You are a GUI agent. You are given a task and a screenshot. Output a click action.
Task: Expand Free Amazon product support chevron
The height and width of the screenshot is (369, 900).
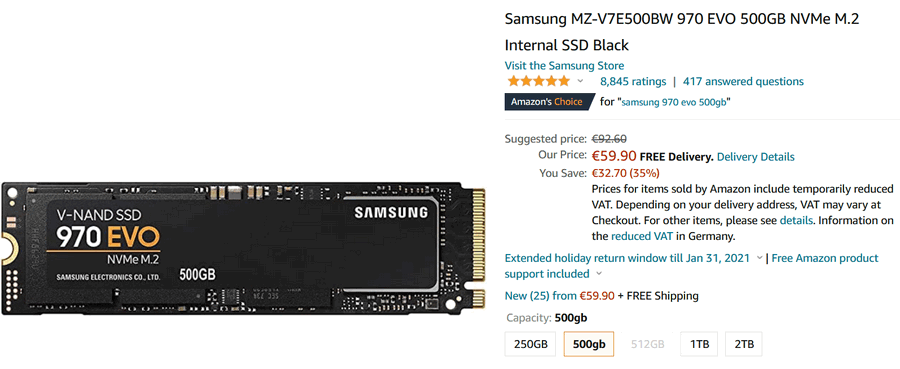click(x=599, y=274)
